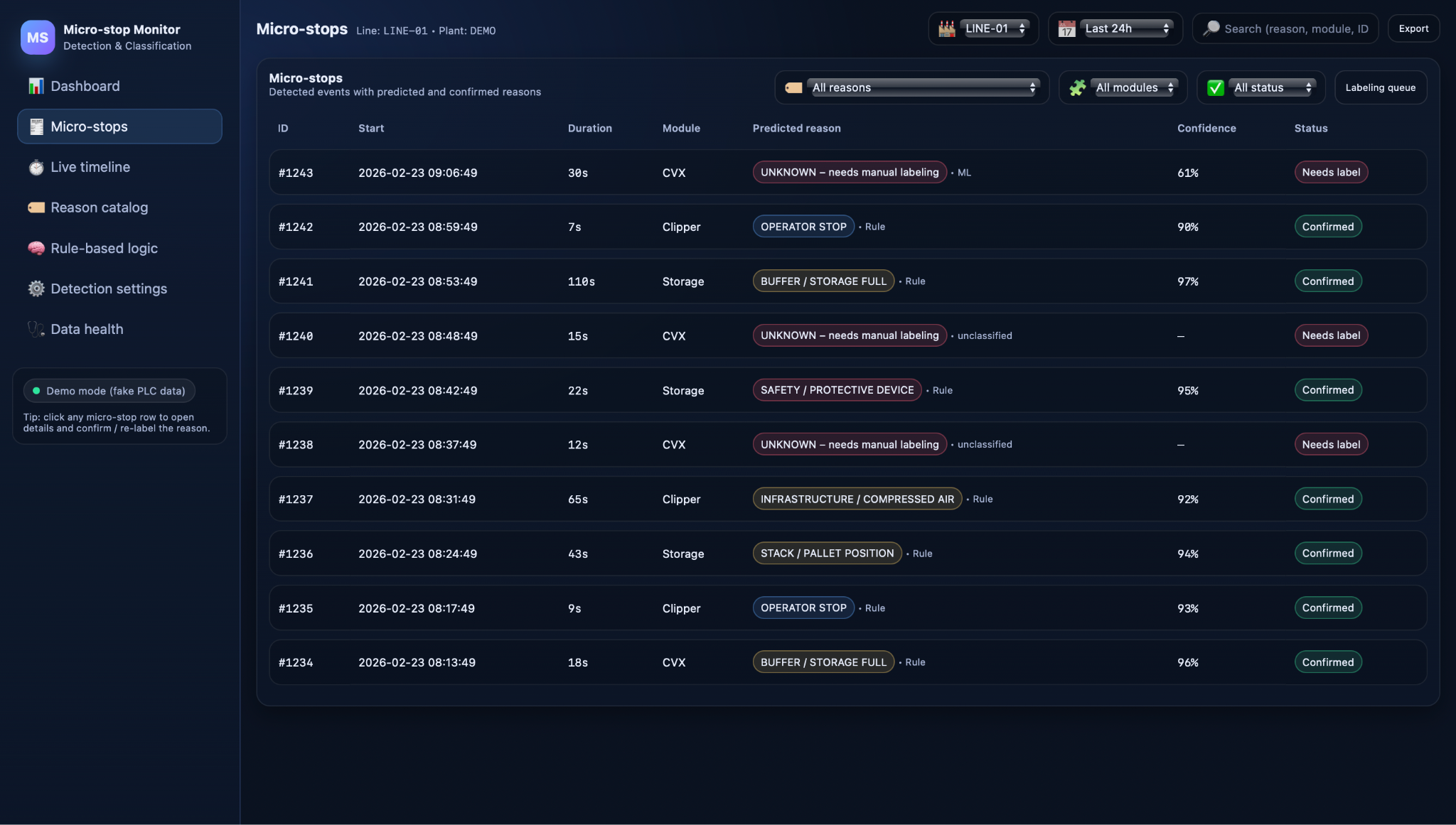Click the magnifier icon in search box

tap(1211, 28)
